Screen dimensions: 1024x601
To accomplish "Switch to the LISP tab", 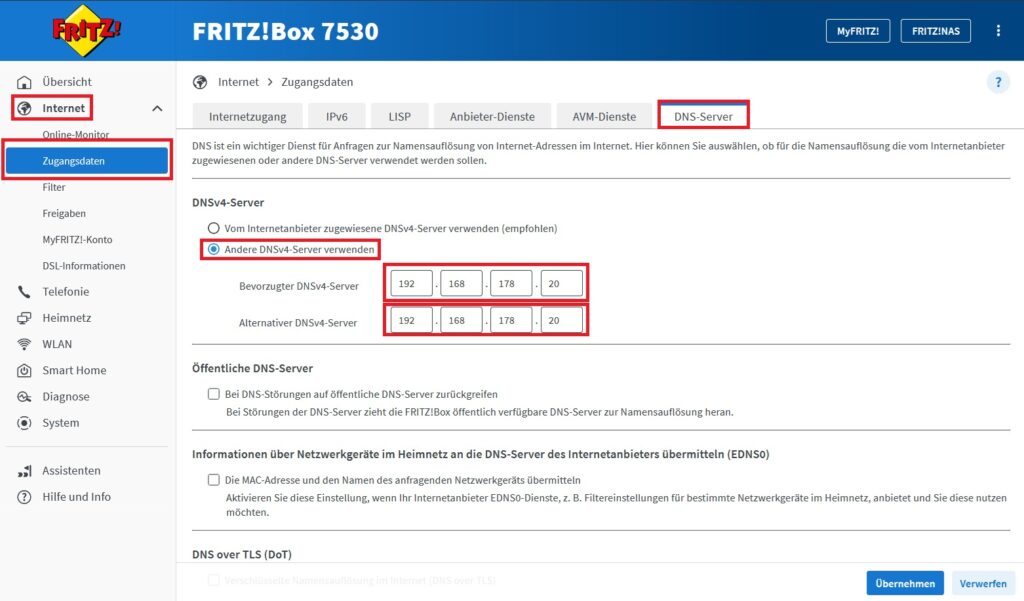I will [400, 116].
